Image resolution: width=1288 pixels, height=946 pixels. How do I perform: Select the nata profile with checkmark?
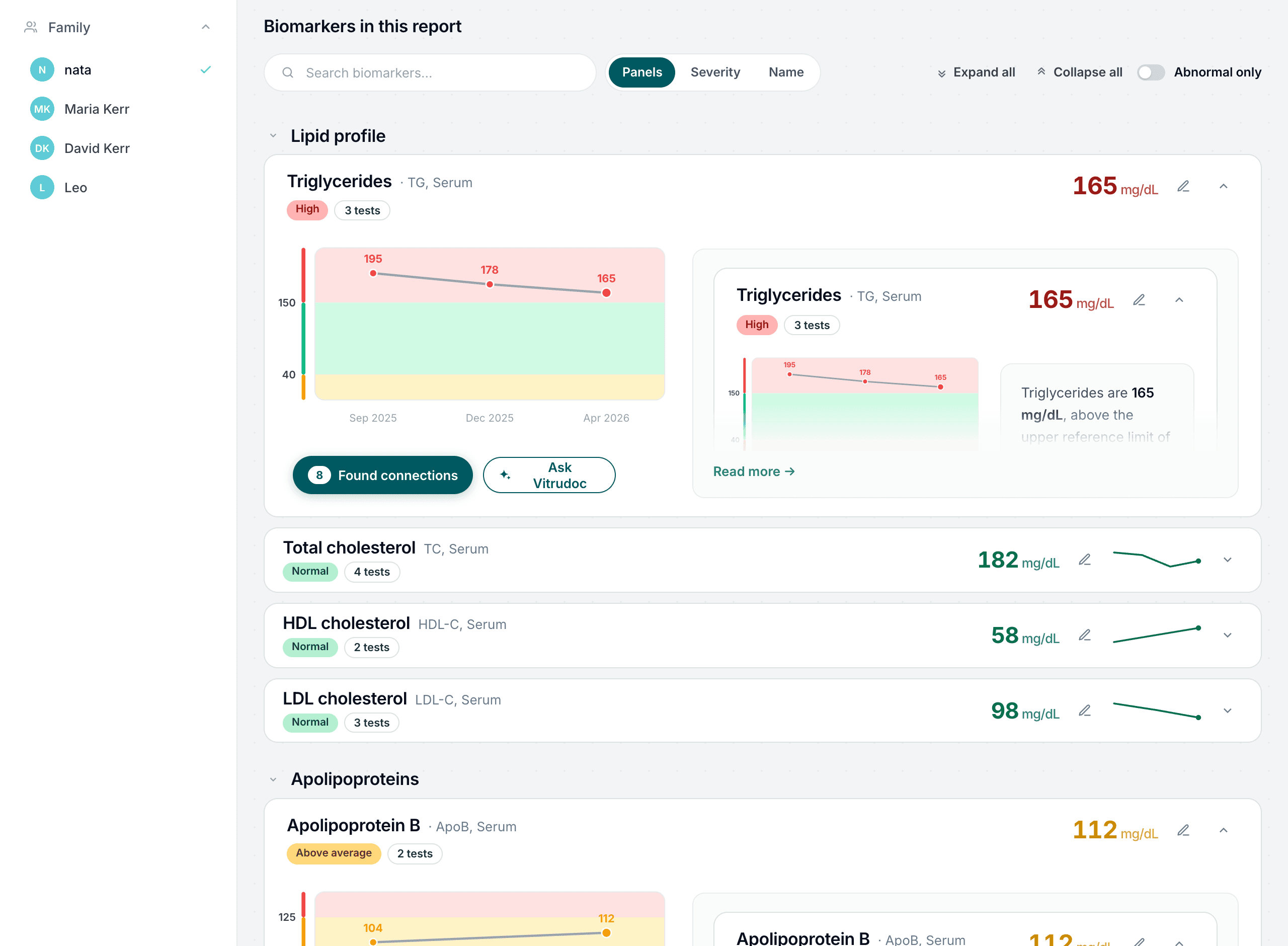pos(120,70)
